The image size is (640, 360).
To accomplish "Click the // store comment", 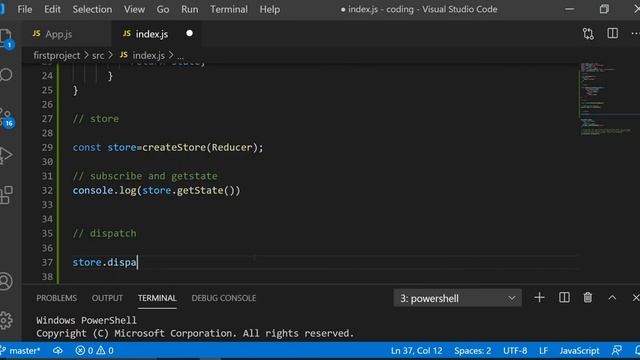I will click(x=96, y=119).
